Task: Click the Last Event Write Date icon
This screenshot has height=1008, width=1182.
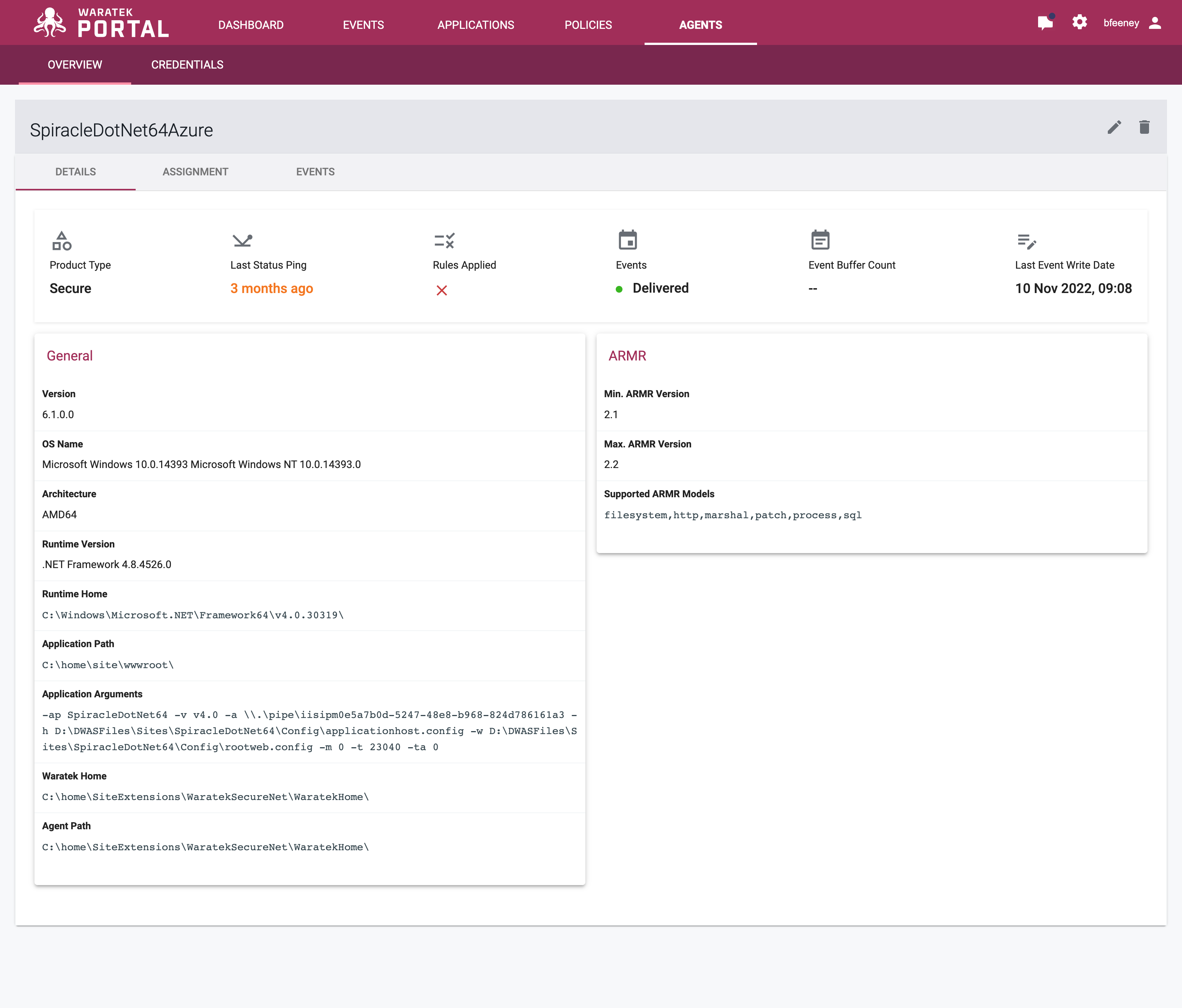Action: click(1027, 241)
